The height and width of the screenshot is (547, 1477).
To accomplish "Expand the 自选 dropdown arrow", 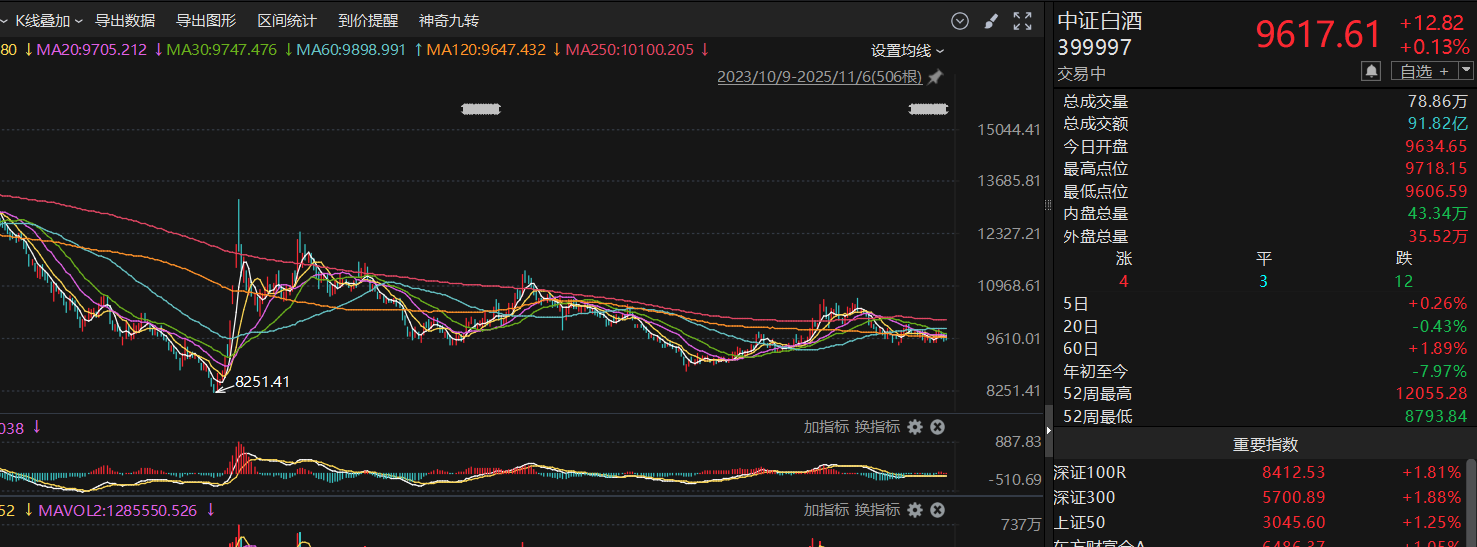I will [x=1466, y=70].
